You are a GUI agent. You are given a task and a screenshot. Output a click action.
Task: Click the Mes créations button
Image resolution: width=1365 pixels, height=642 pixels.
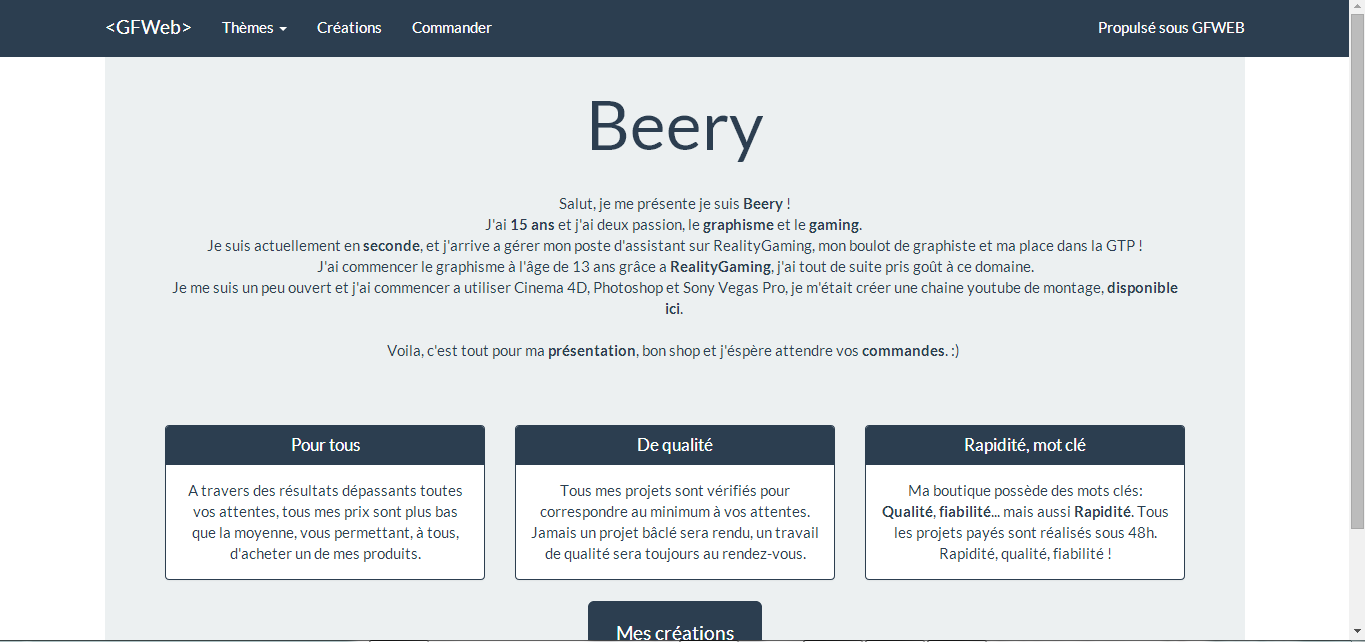point(675,622)
